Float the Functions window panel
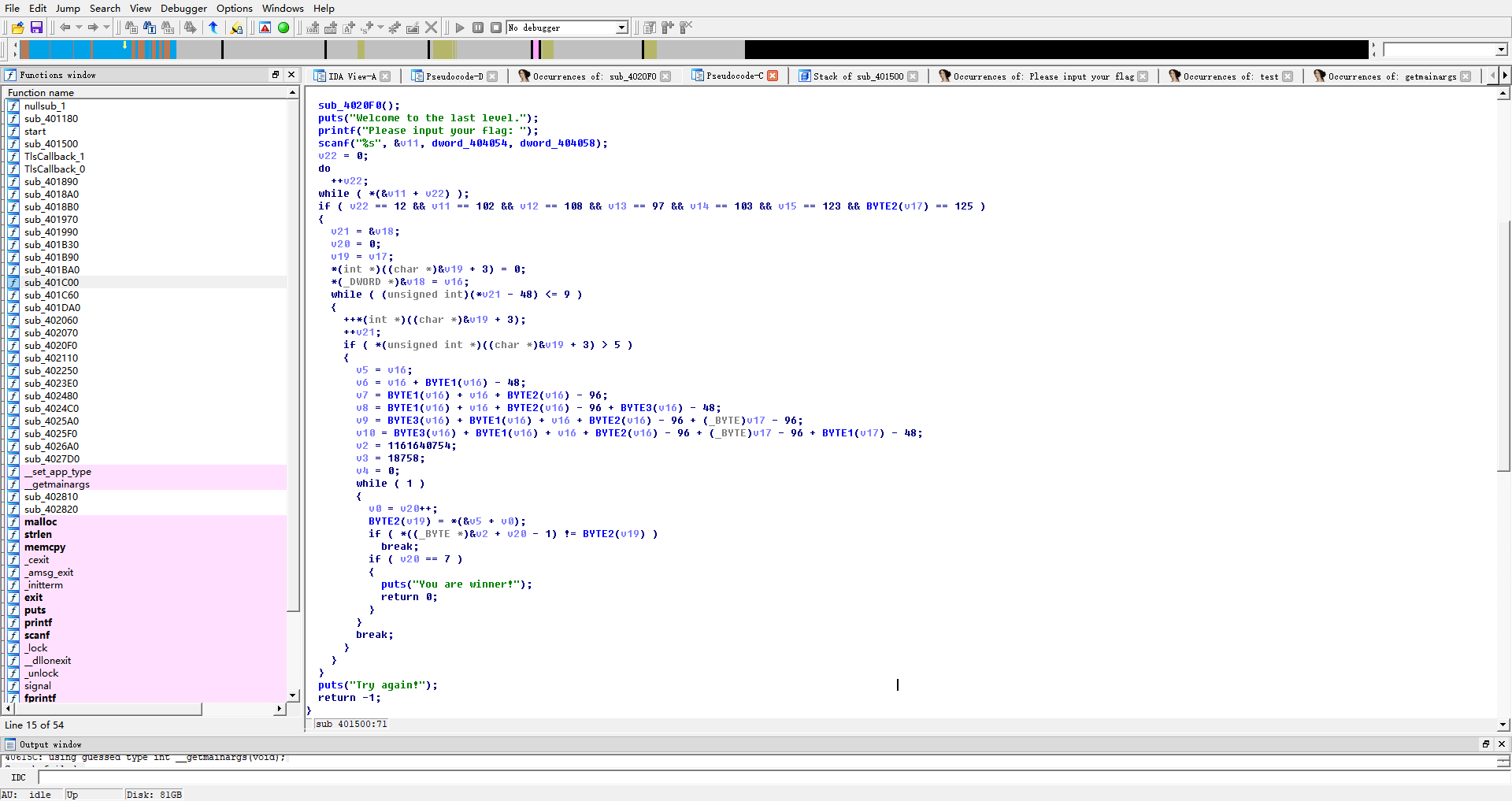1512x801 pixels. tap(276, 75)
